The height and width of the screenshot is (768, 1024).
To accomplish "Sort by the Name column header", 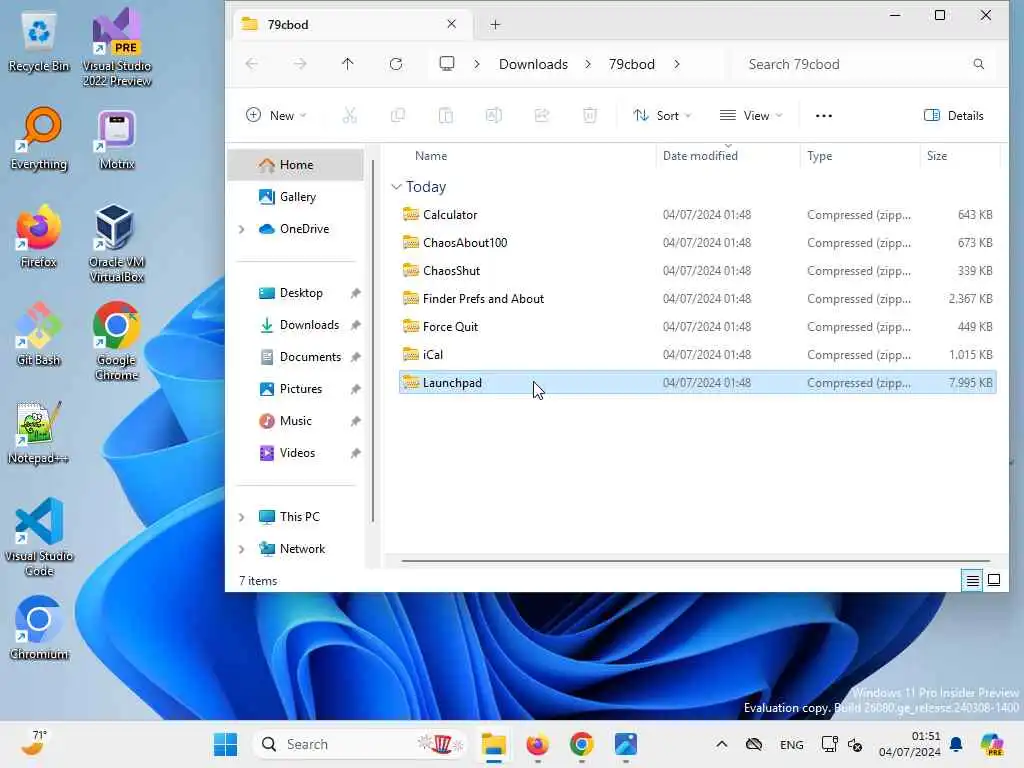I will coord(431,156).
